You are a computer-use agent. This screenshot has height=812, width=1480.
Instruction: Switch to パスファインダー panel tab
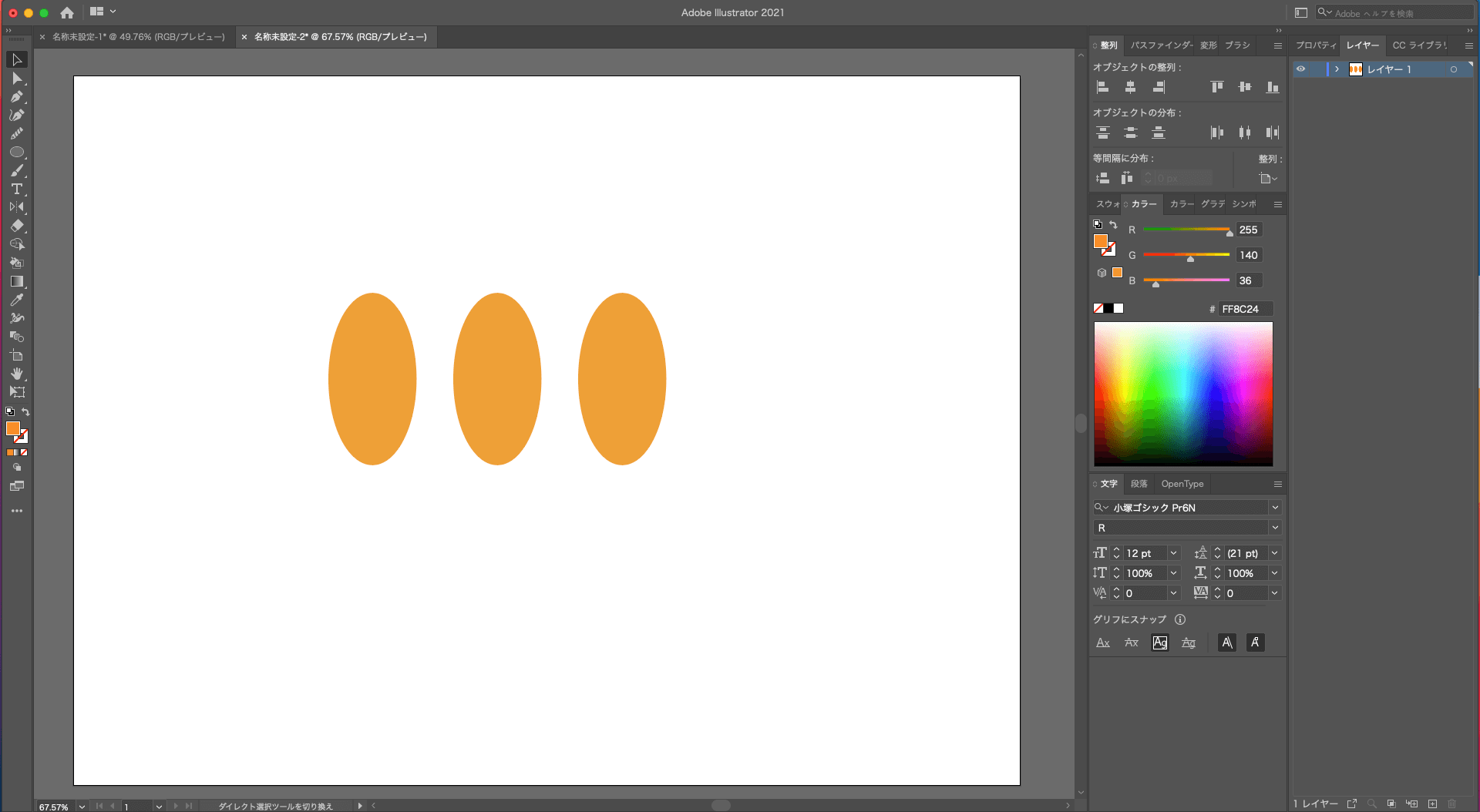point(1161,45)
